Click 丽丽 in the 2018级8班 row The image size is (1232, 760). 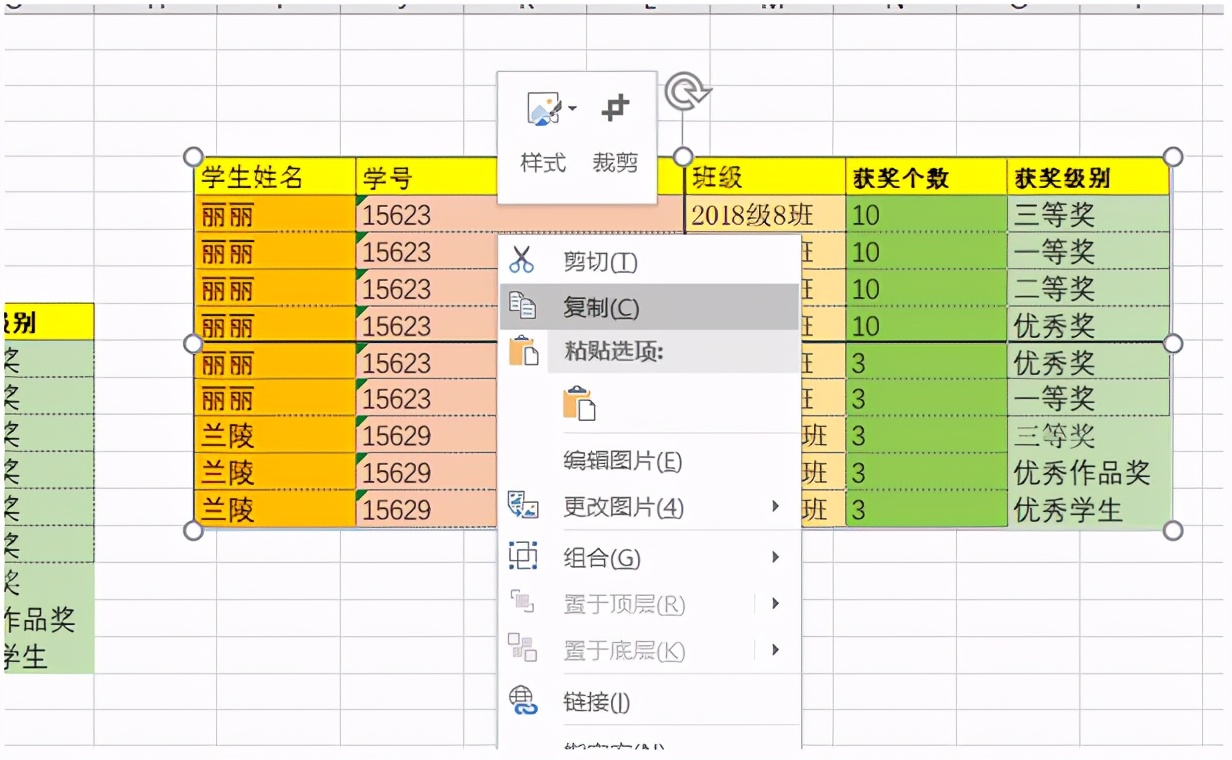276,214
